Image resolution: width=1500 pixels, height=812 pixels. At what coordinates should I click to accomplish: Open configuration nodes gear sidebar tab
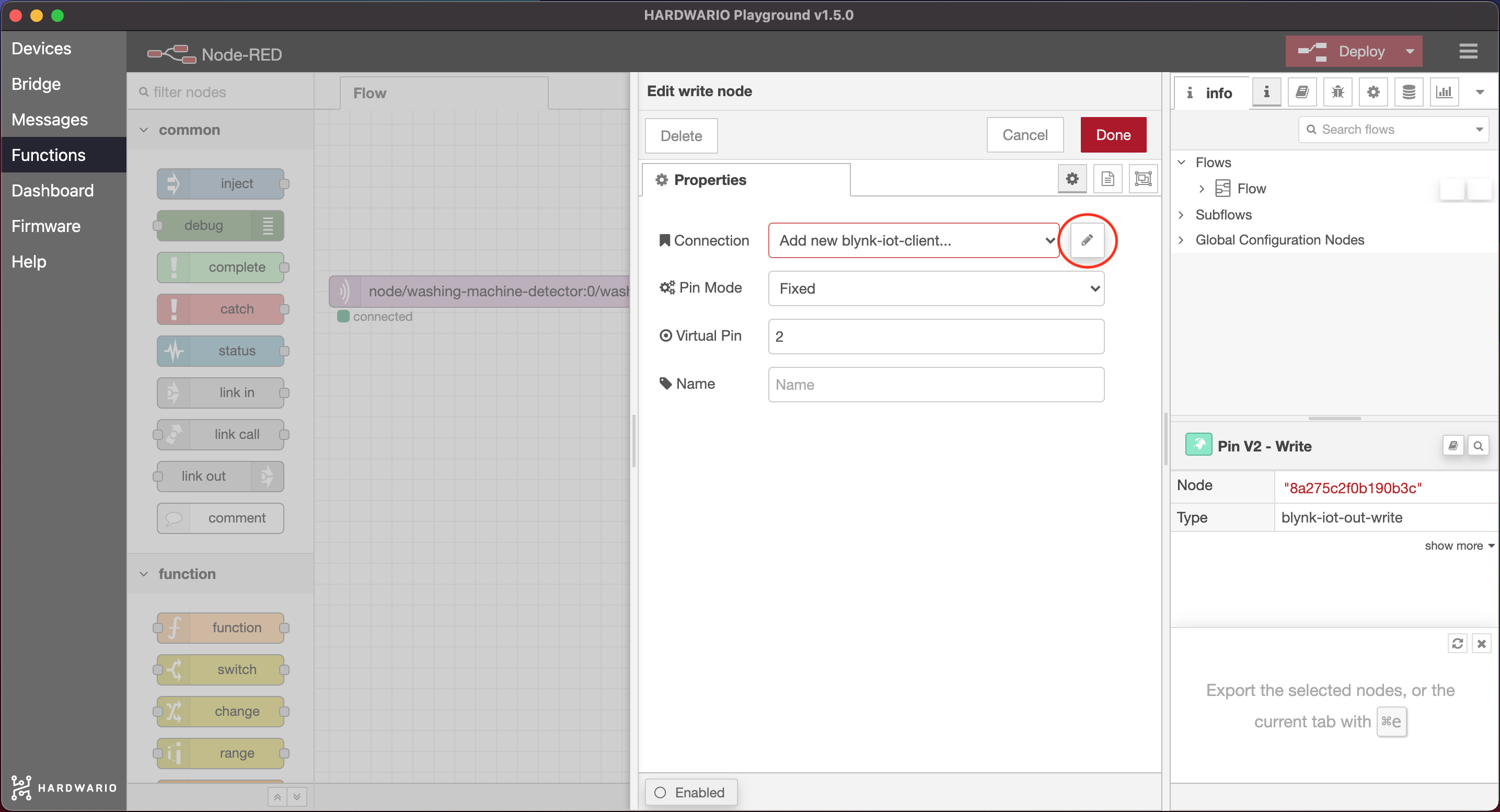coord(1373,92)
